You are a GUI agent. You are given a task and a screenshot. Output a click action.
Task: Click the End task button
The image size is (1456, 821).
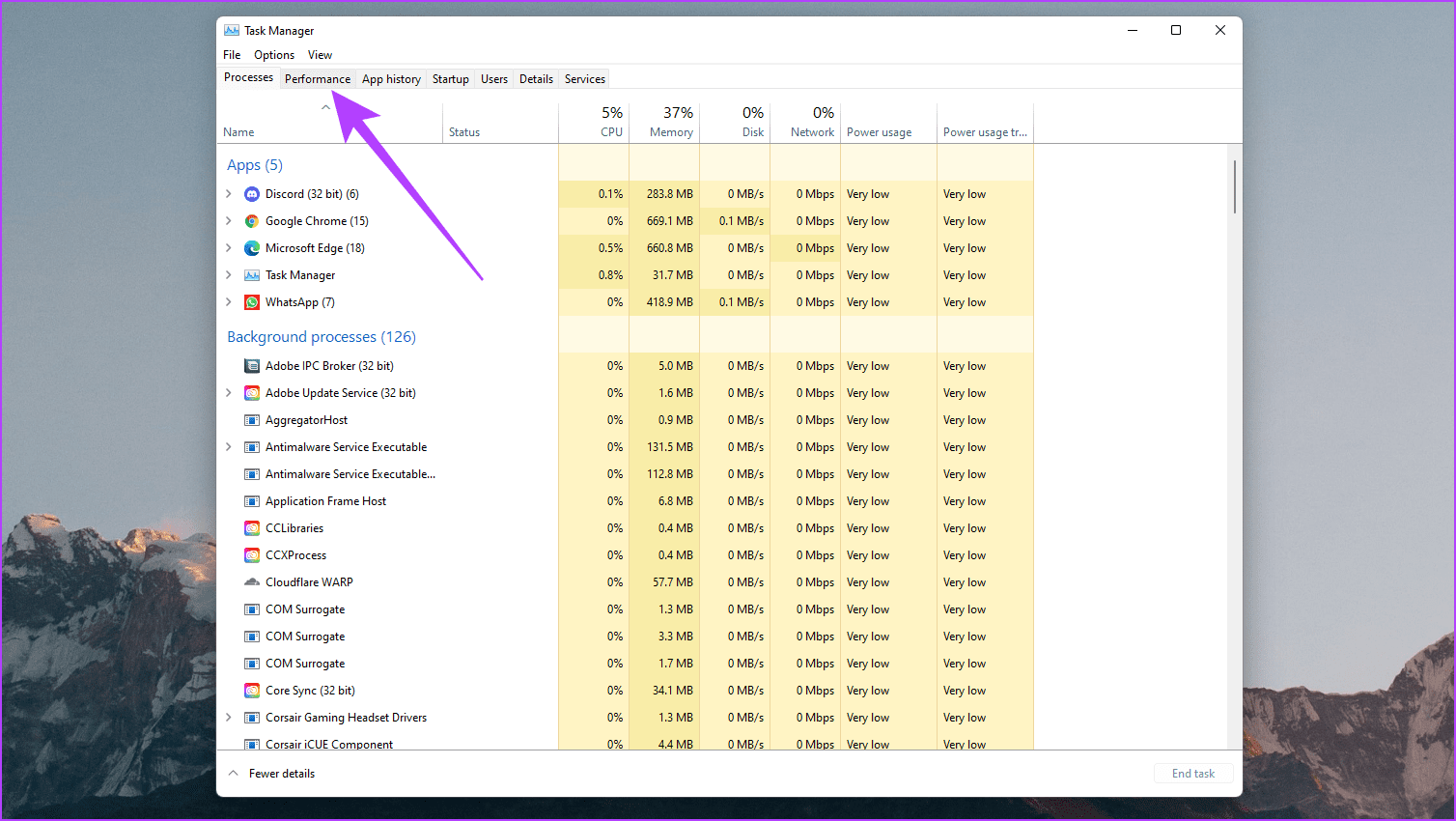point(1193,774)
